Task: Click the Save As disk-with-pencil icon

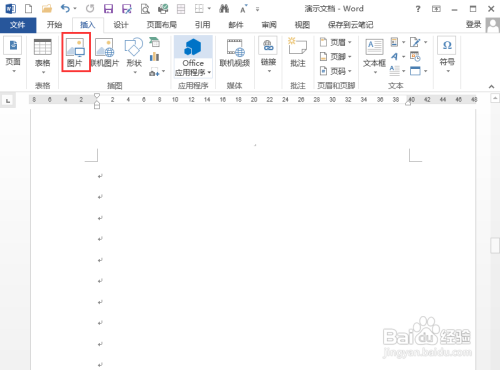Action: (127, 9)
